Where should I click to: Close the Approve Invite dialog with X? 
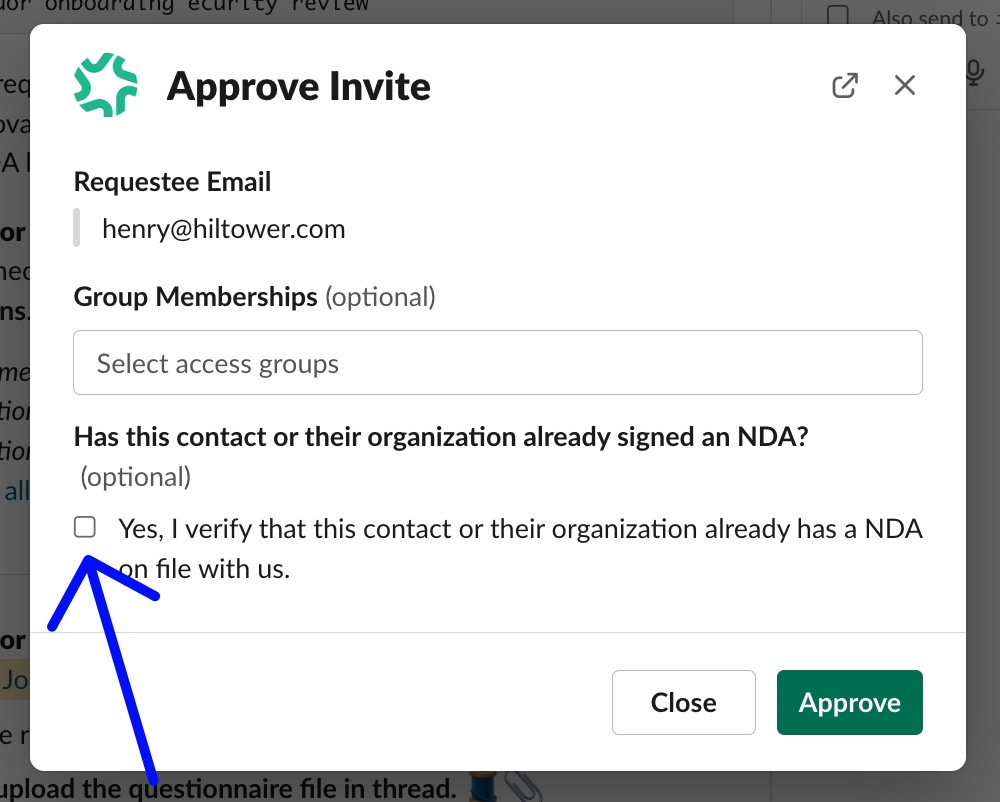[x=904, y=85]
